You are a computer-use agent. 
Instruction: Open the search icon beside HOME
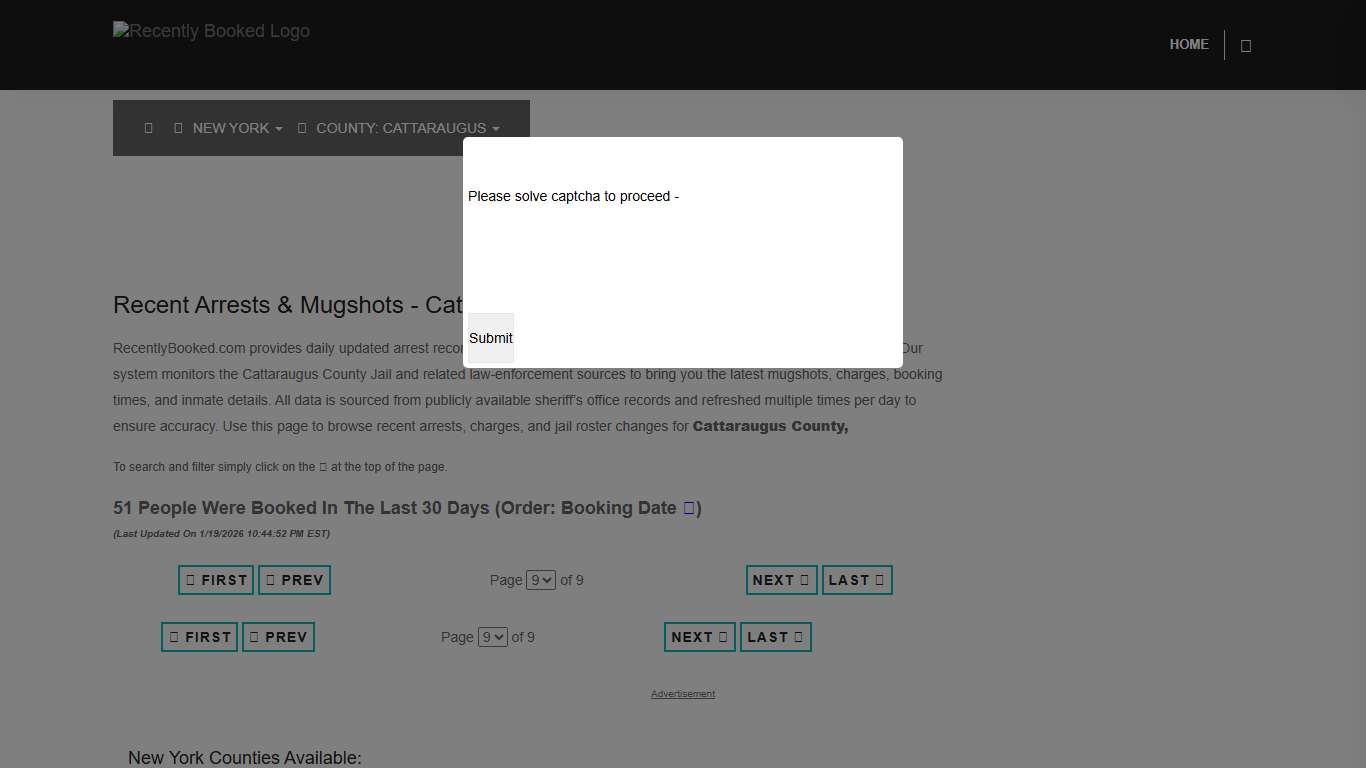pos(1245,46)
